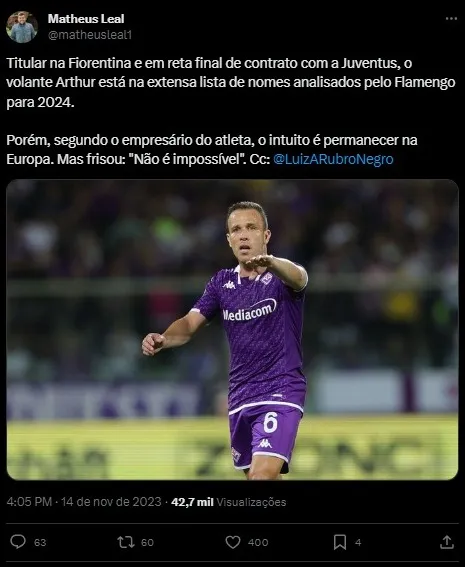View the 42,7 mil Visualizações count
The image size is (465, 567).
tap(229, 502)
